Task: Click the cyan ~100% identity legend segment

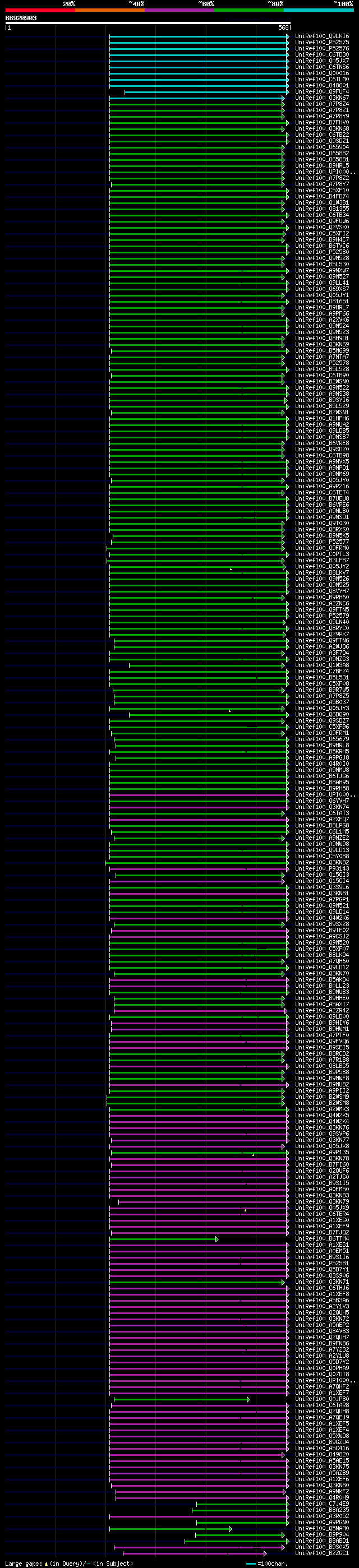Action: (x=319, y=10)
